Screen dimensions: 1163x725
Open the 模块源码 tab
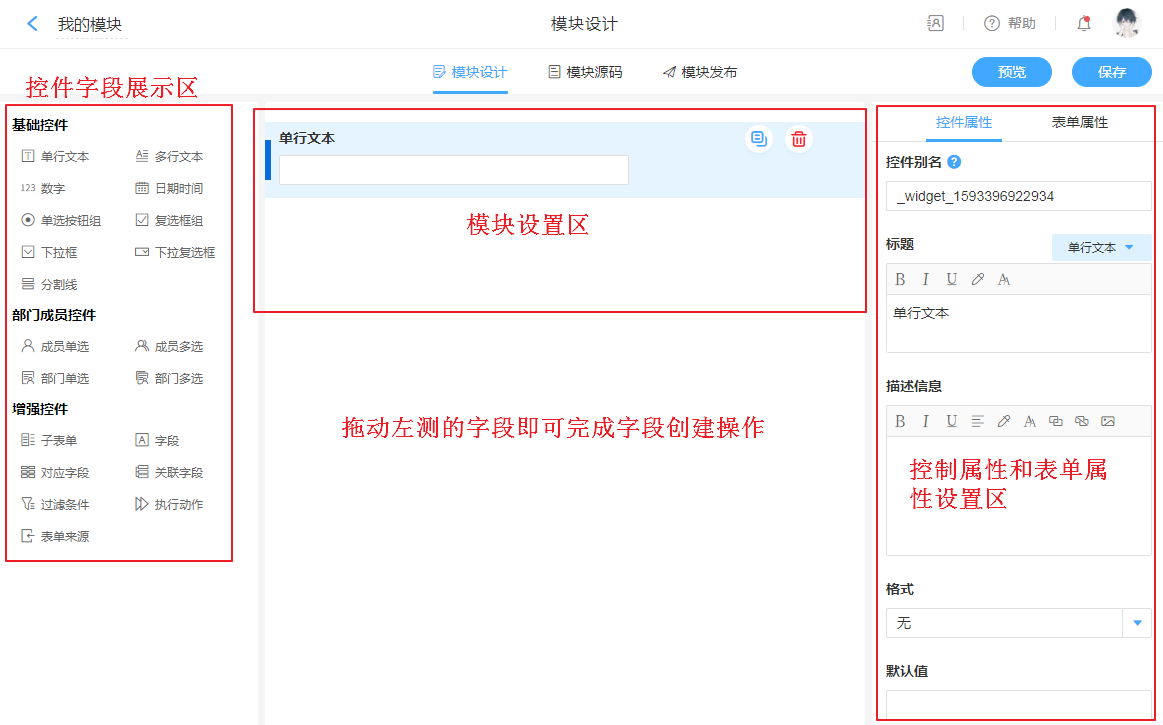tap(585, 72)
